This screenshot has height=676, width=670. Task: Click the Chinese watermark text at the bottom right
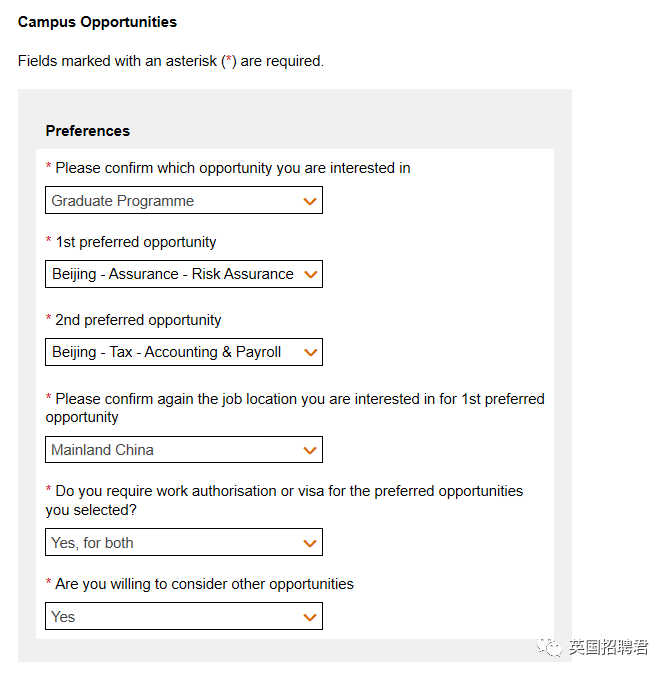pos(608,647)
